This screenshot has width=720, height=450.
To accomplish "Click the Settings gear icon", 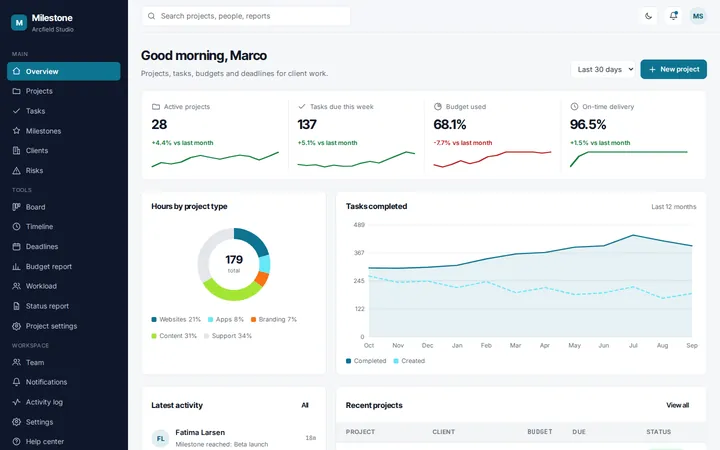I will (x=17, y=422).
